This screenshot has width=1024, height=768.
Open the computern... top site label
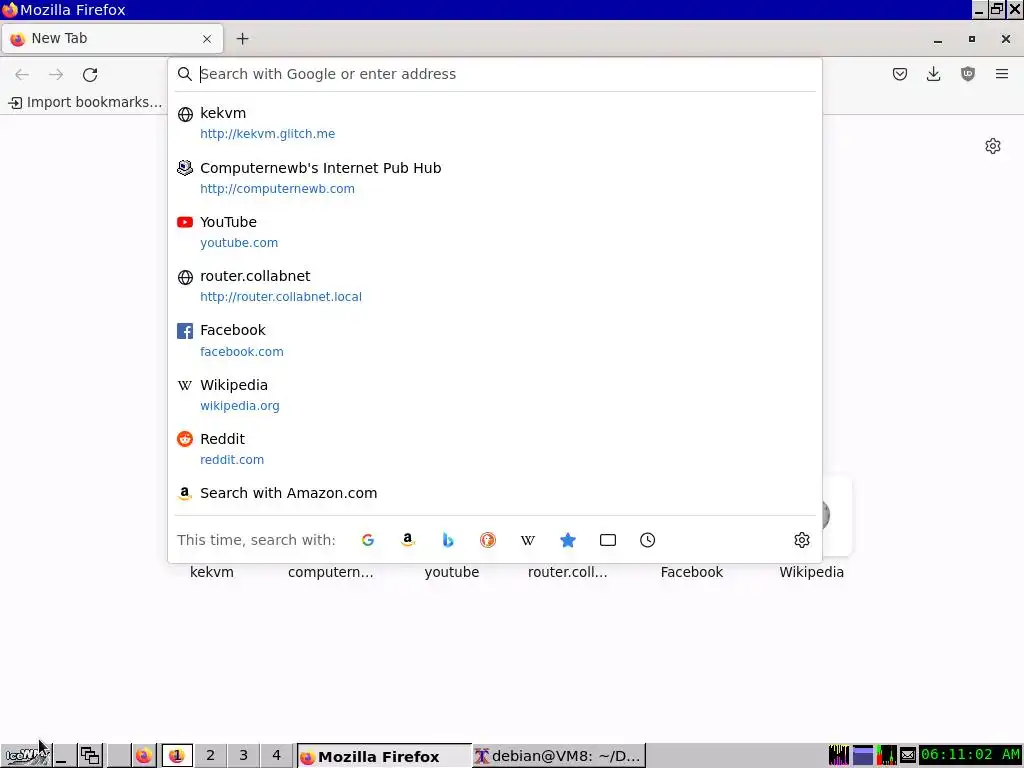(330, 572)
